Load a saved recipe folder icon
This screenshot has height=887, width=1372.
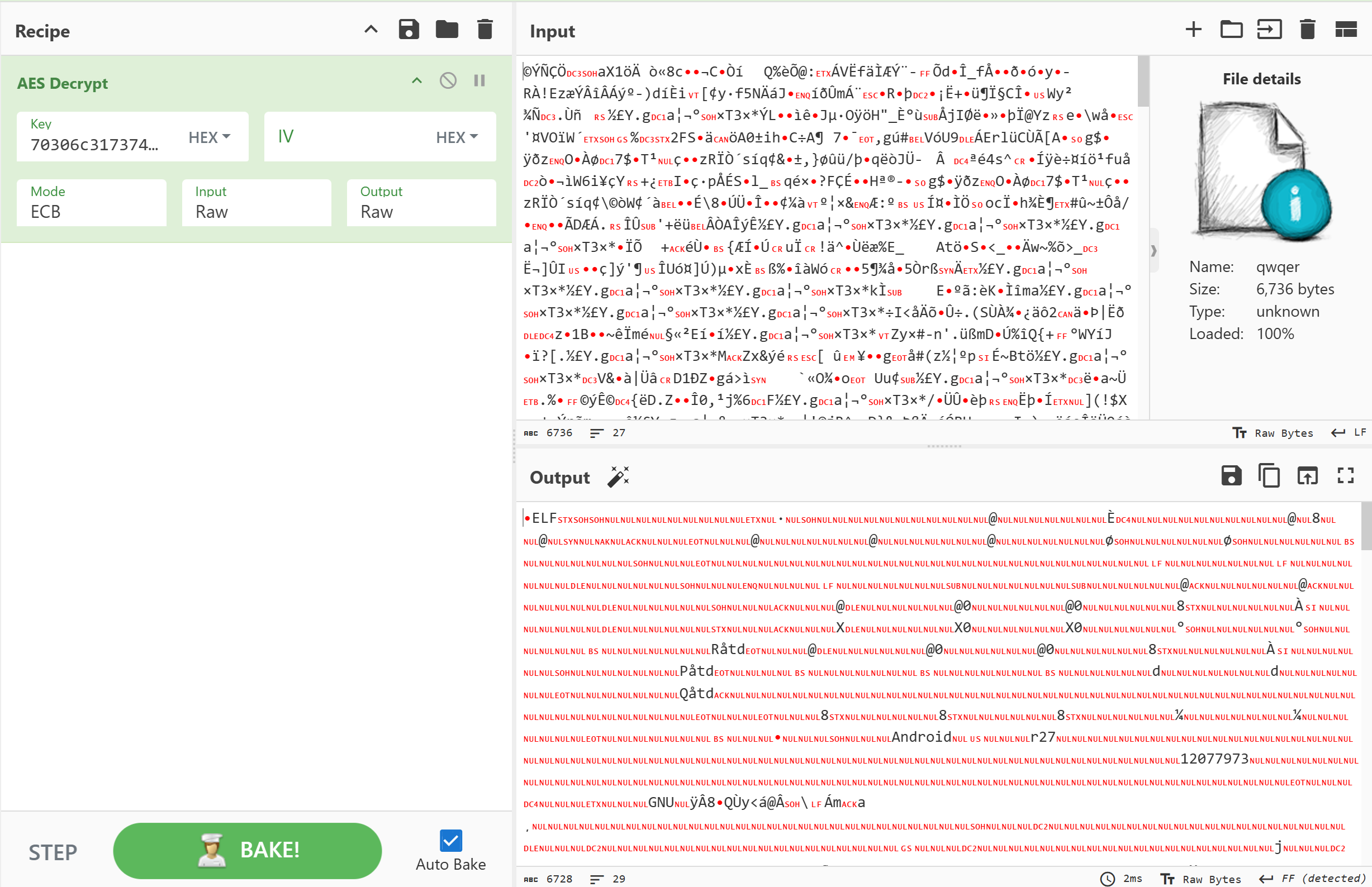[447, 30]
